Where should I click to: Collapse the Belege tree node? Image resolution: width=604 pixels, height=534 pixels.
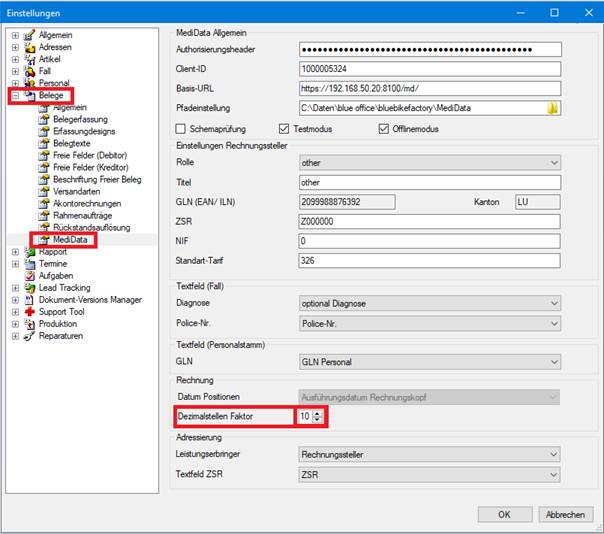(x=15, y=95)
